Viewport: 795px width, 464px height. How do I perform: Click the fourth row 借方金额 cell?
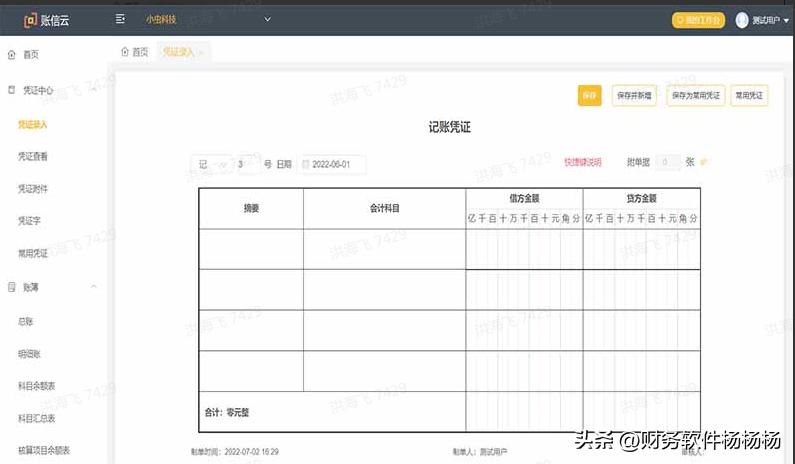[x=524, y=371]
